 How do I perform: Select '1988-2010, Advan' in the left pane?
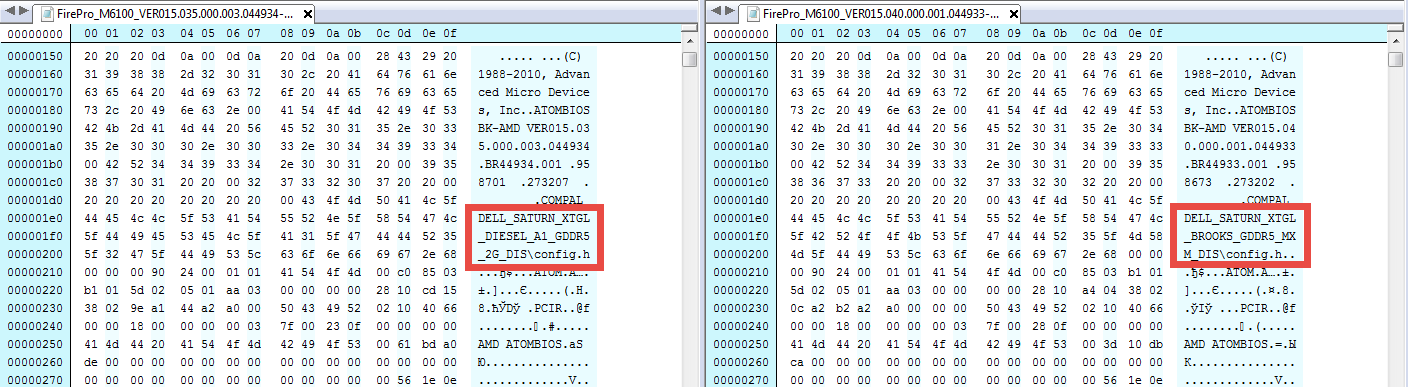pyautogui.click(x=534, y=75)
